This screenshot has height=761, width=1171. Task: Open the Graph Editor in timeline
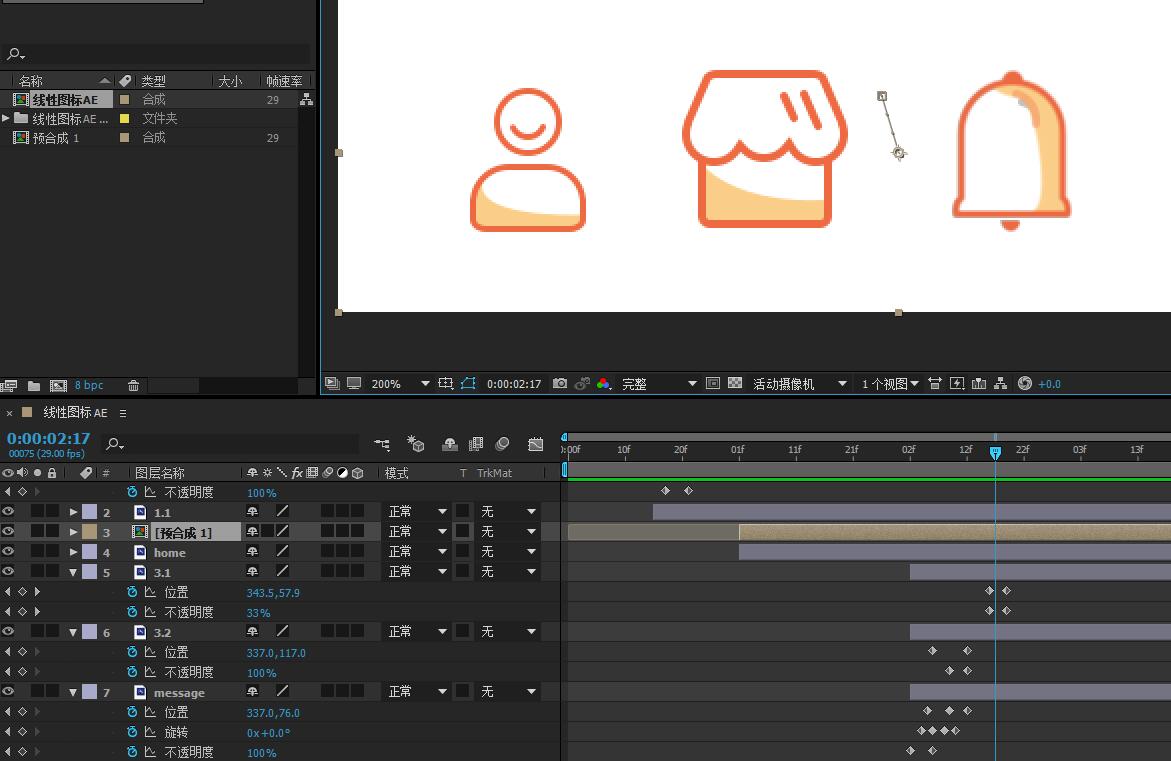(x=535, y=444)
